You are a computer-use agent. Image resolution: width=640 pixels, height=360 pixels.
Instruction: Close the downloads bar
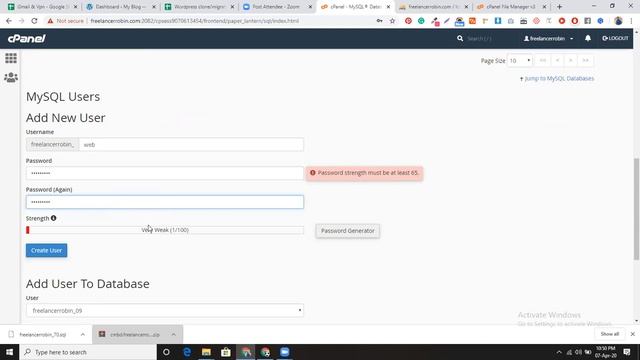[x=633, y=334]
